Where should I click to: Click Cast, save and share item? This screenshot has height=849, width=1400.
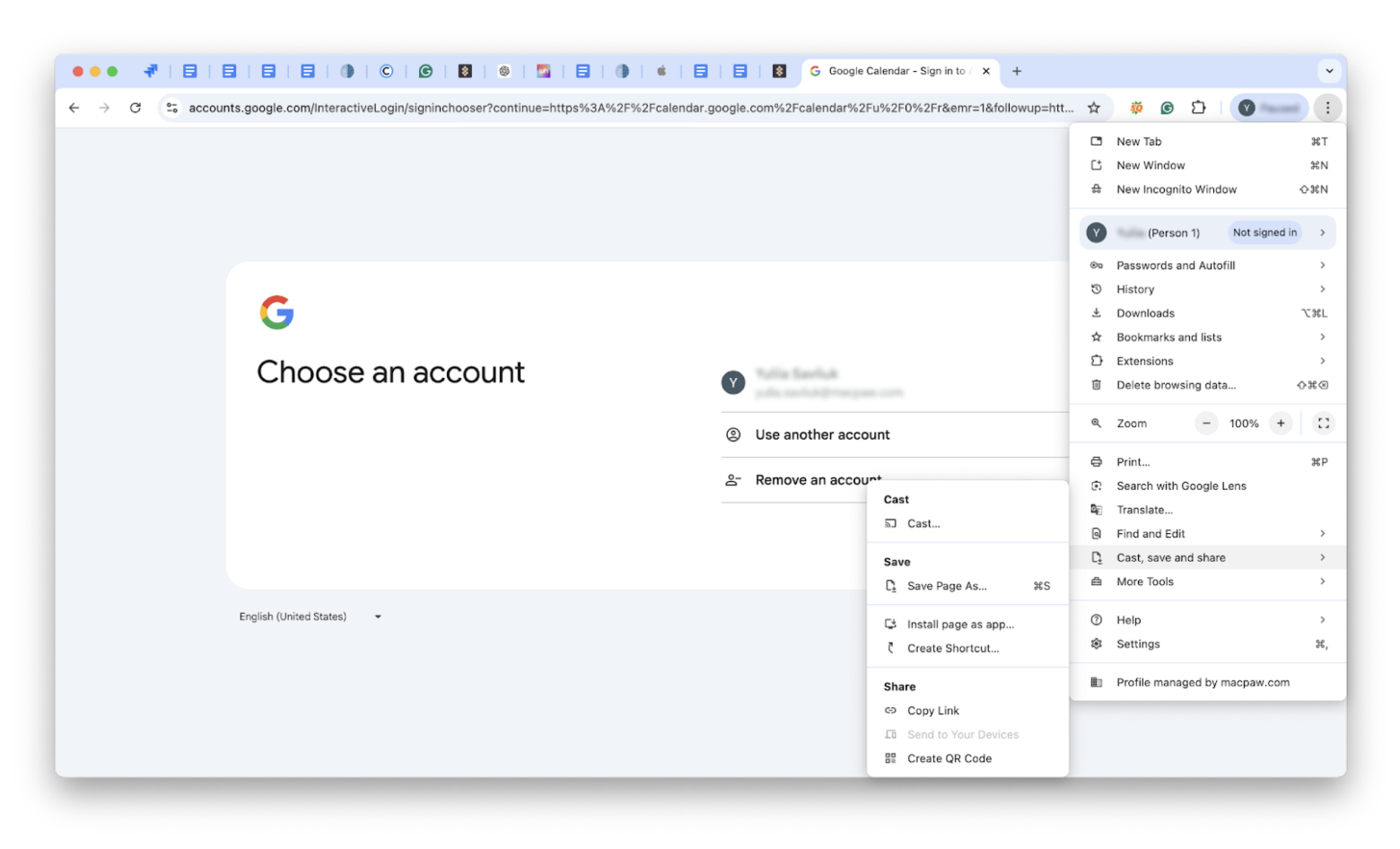pos(1208,558)
